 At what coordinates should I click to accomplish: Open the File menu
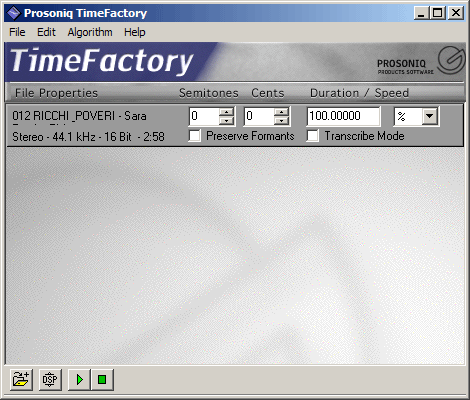click(17, 32)
